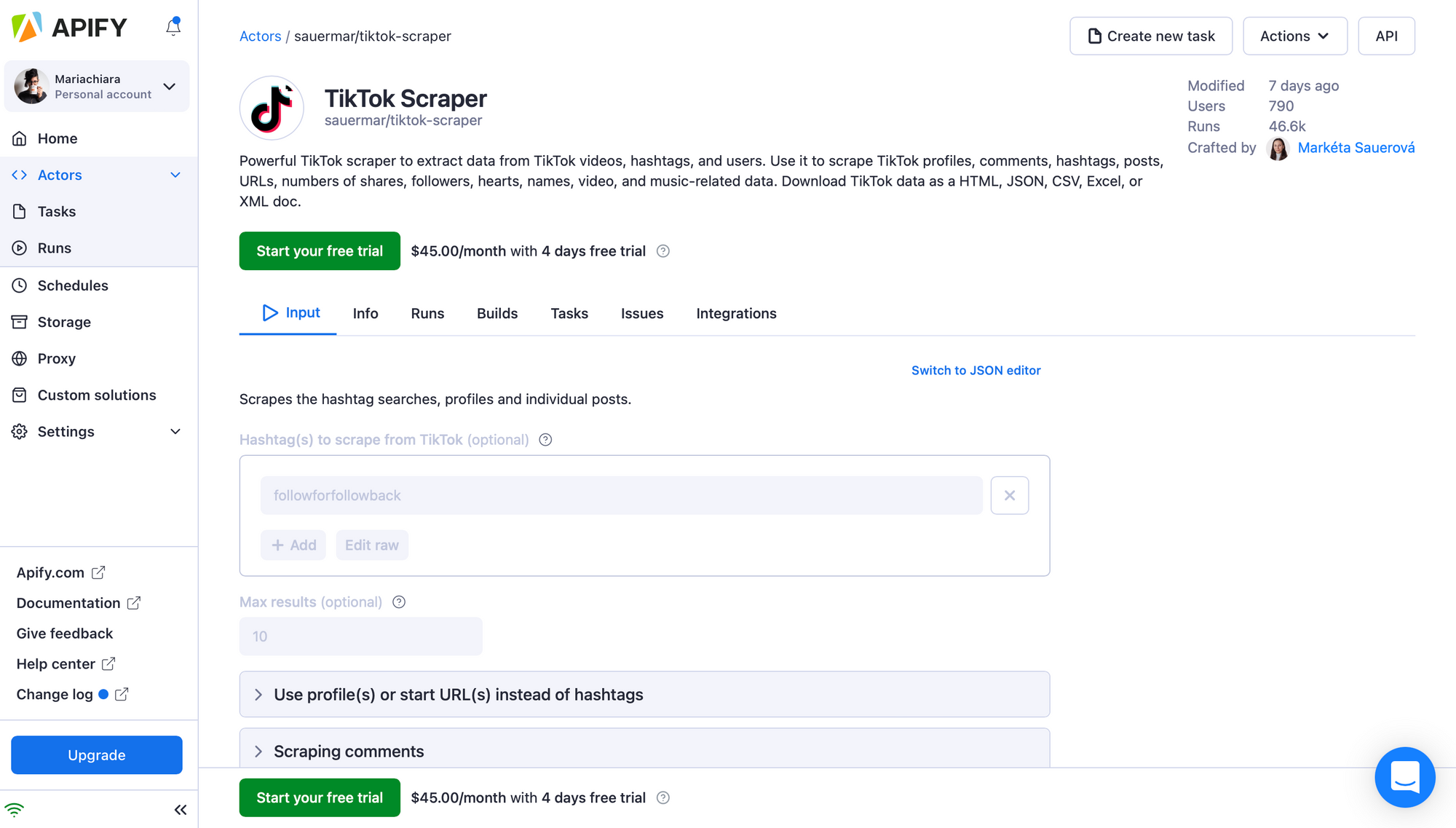Click the blue Upgrade button
This screenshot has width=1456, height=828.
(x=97, y=755)
